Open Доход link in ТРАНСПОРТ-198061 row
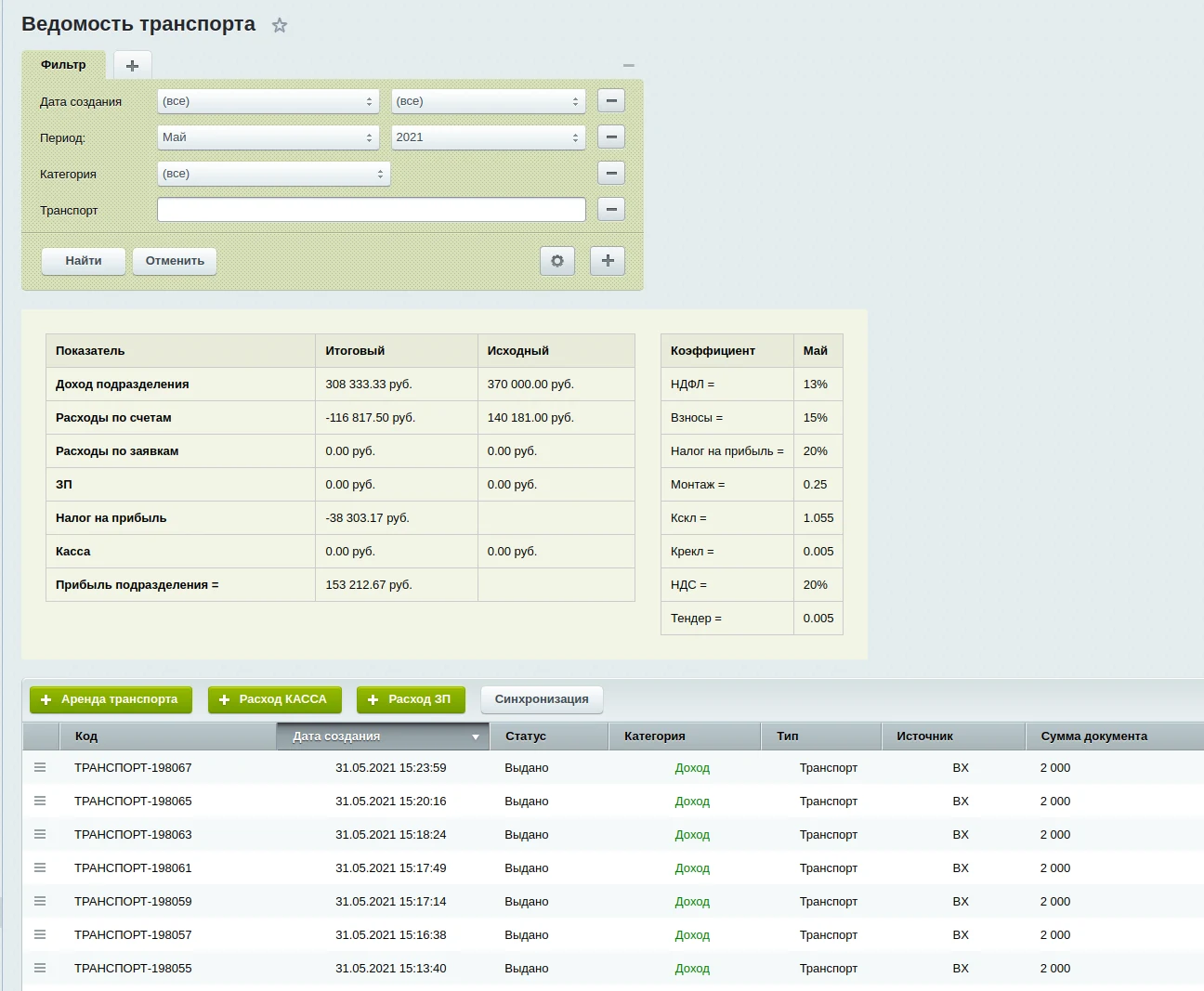The width and height of the screenshot is (1204, 991). coord(692,868)
